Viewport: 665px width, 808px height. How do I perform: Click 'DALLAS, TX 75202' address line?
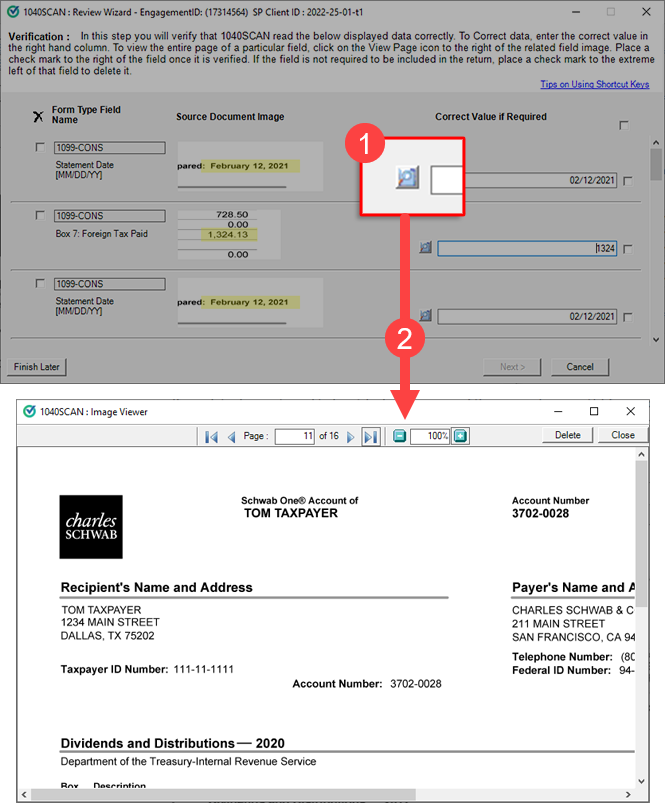(x=107, y=636)
